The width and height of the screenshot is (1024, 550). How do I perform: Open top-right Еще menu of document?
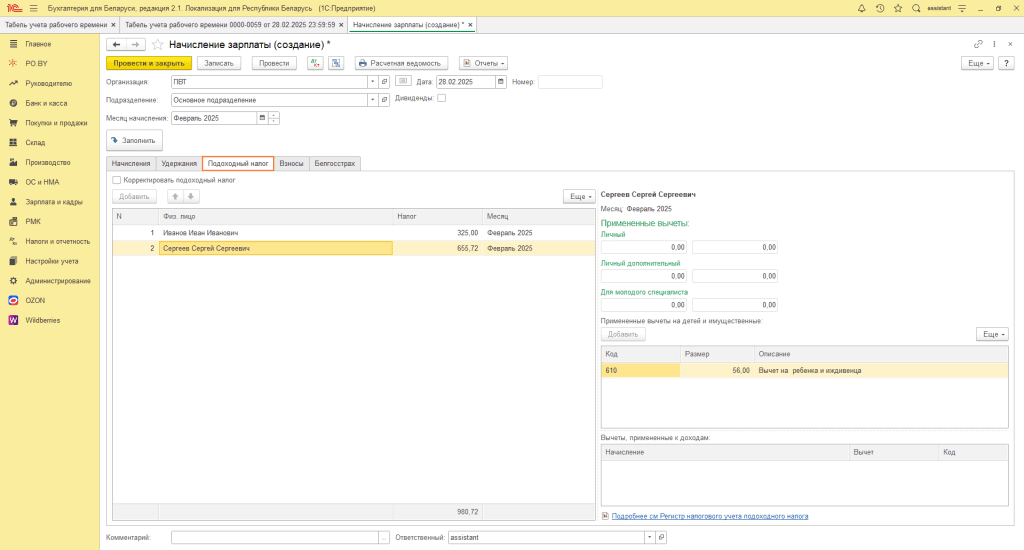(978, 63)
